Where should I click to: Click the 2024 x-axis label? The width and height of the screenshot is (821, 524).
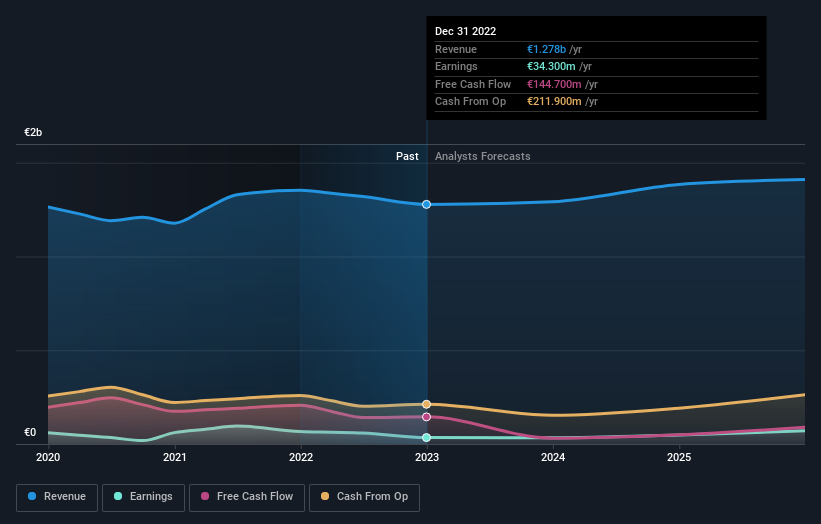pos(553,457)
